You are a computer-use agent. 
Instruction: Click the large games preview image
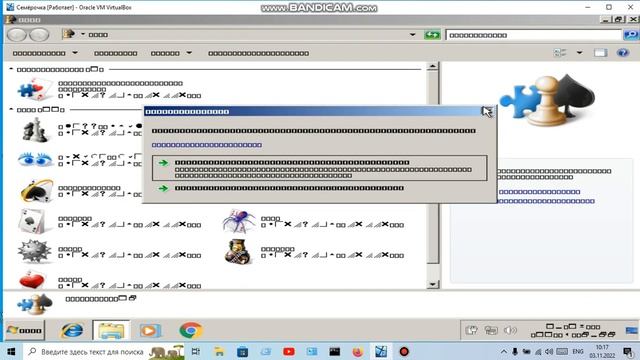[547, 100]
